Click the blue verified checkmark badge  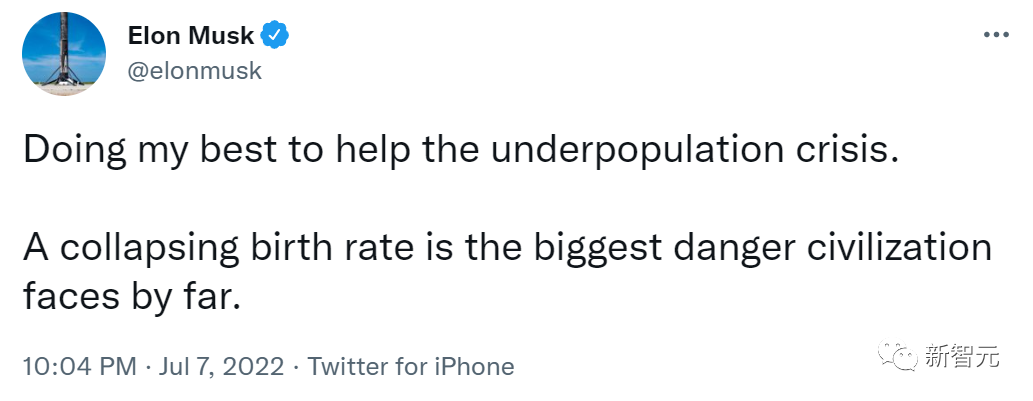(x=275, y=36)
